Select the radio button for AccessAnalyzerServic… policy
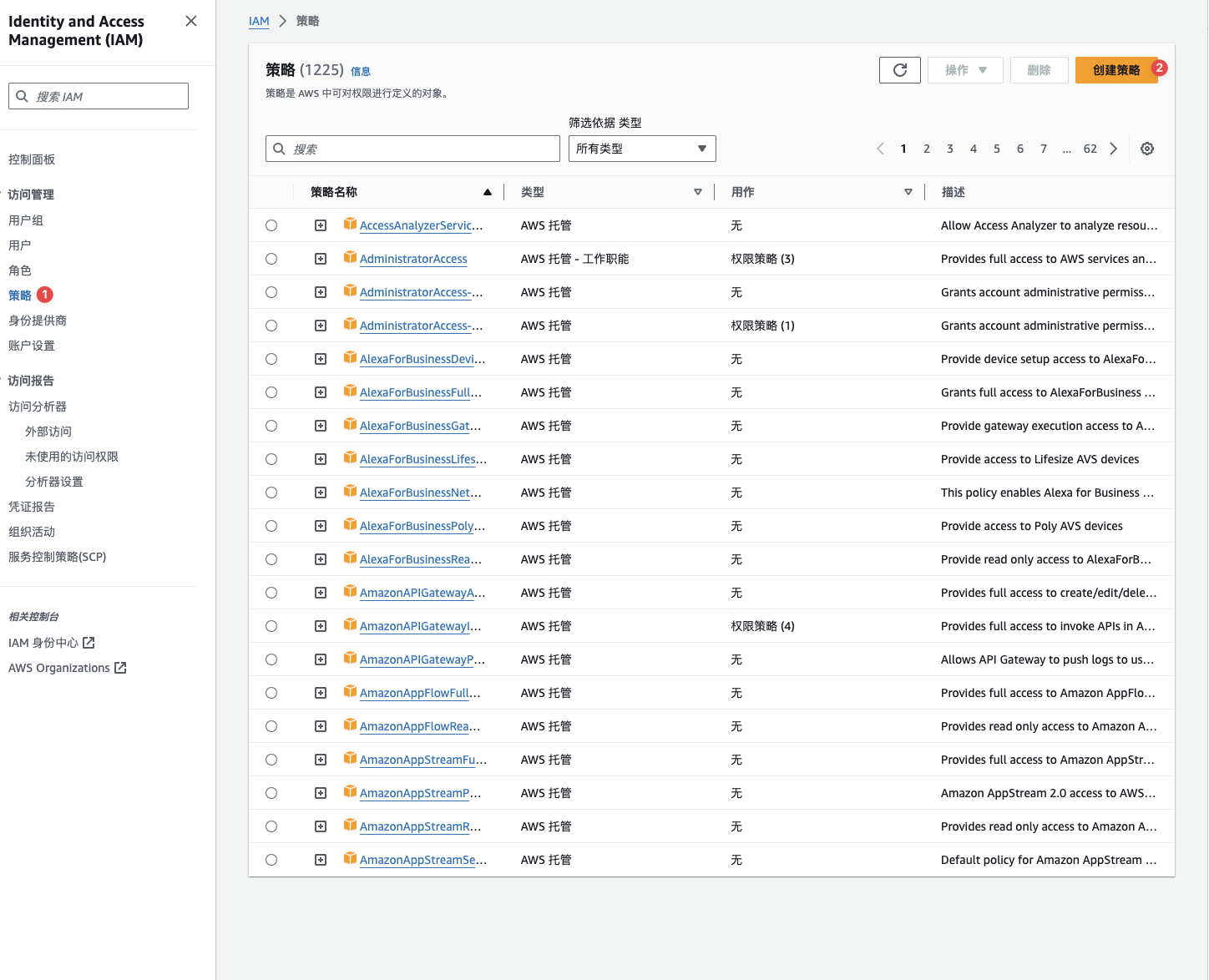Viewport: 1209px width, 980px height. (271, 225)
